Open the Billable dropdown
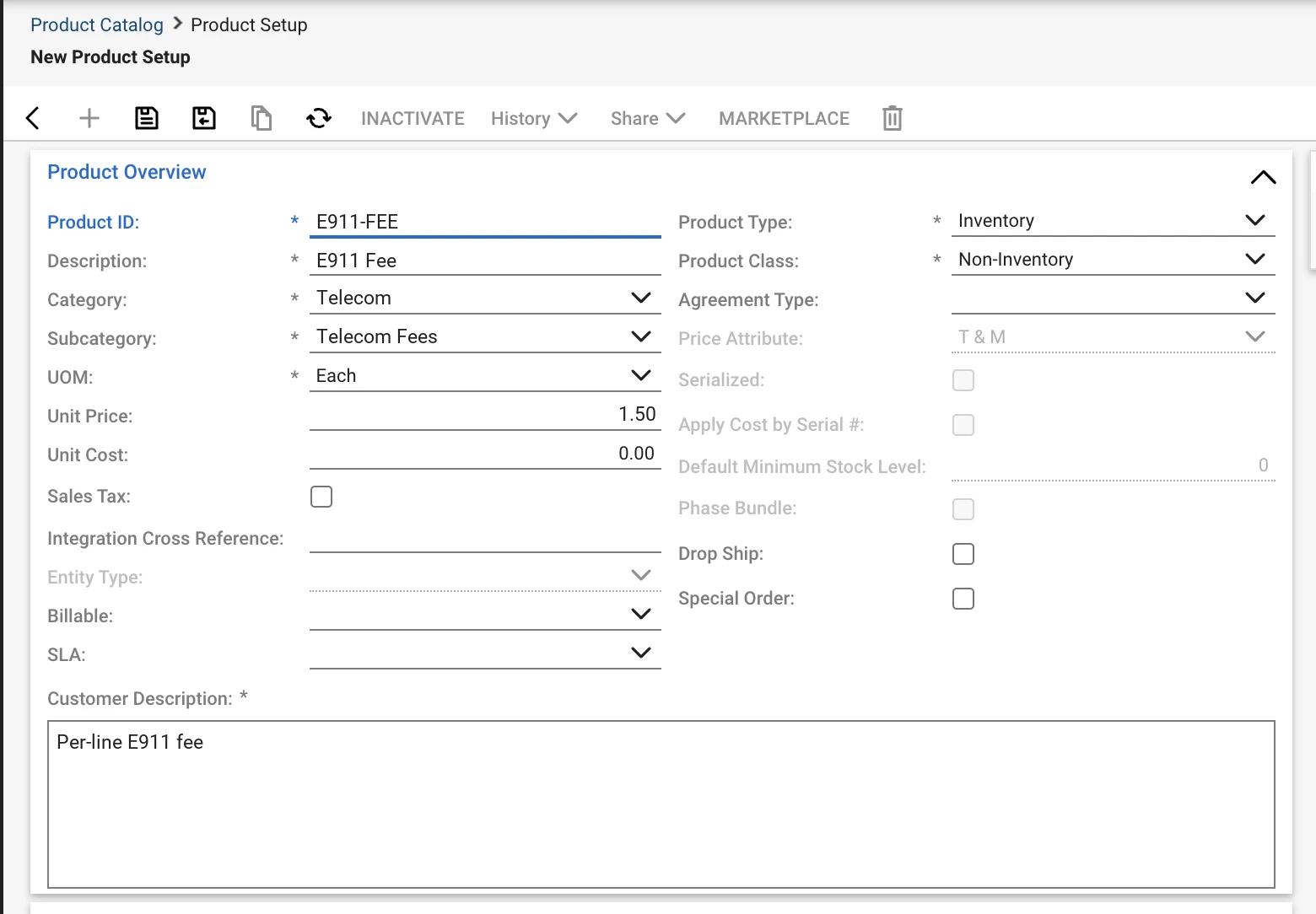Viewport: 1316px width, 914px height. 485,615
